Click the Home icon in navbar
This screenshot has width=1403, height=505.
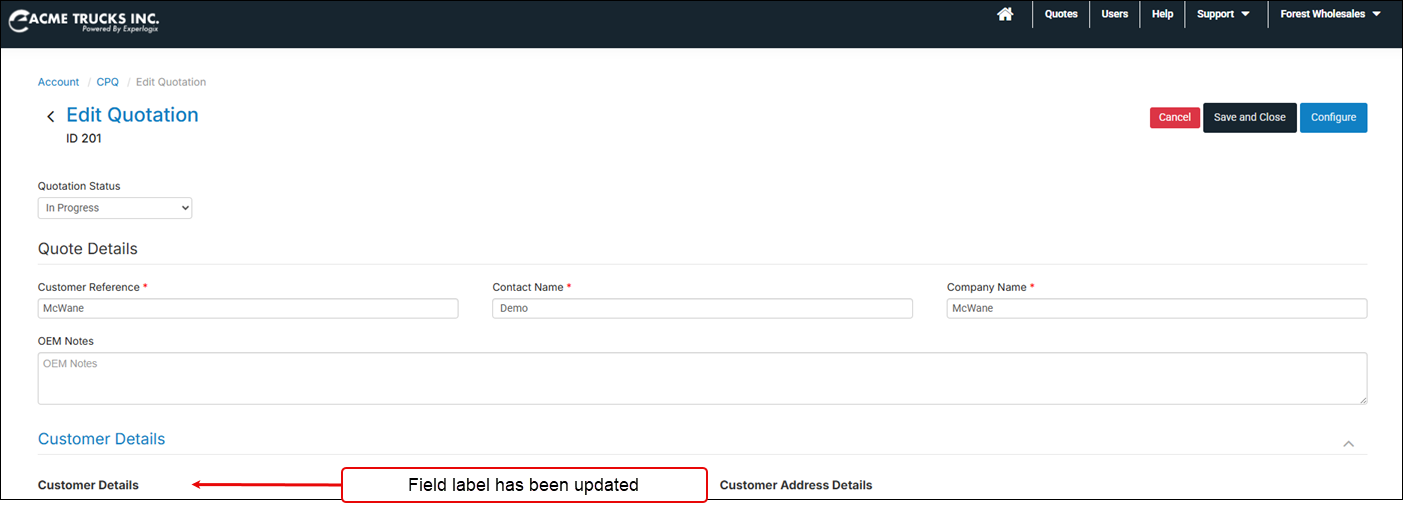tap(1005, 14)
